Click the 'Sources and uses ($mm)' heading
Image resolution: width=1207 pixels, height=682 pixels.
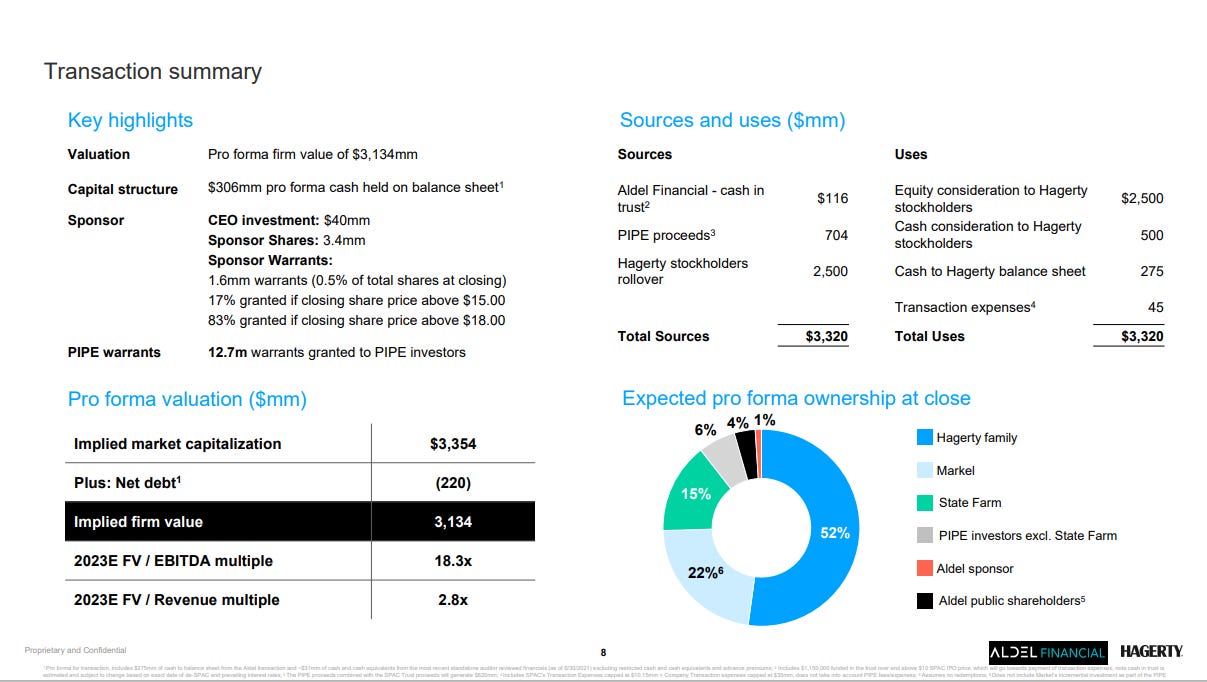(733, 120)
